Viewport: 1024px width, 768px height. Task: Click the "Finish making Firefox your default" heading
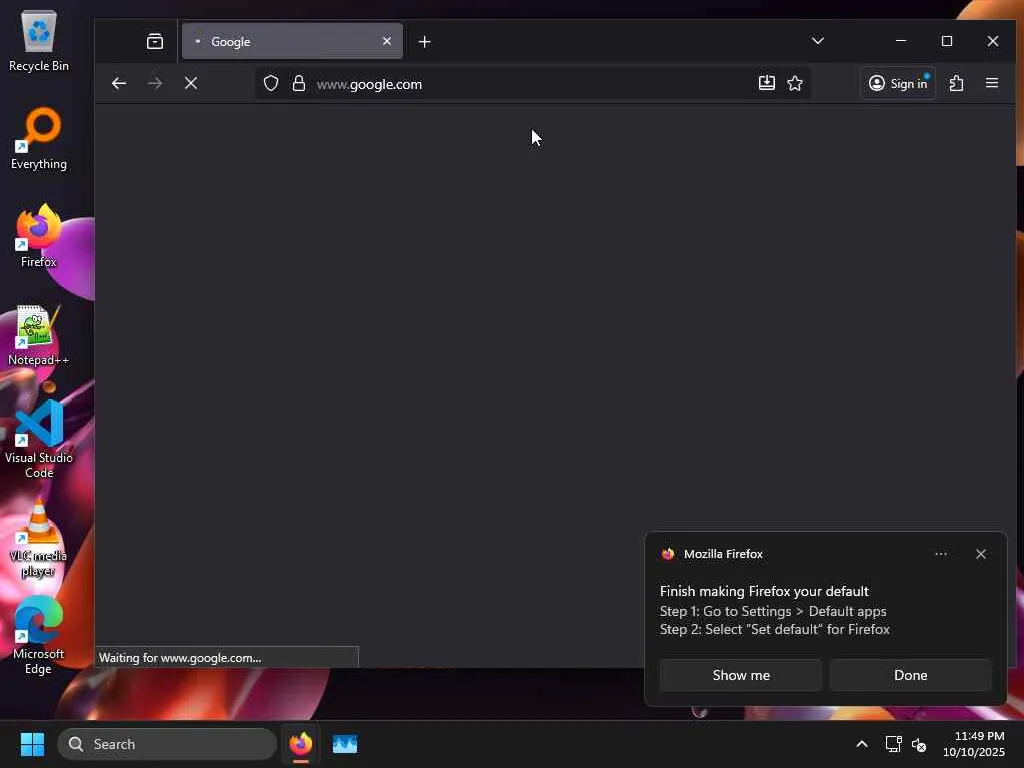point(764,591)
